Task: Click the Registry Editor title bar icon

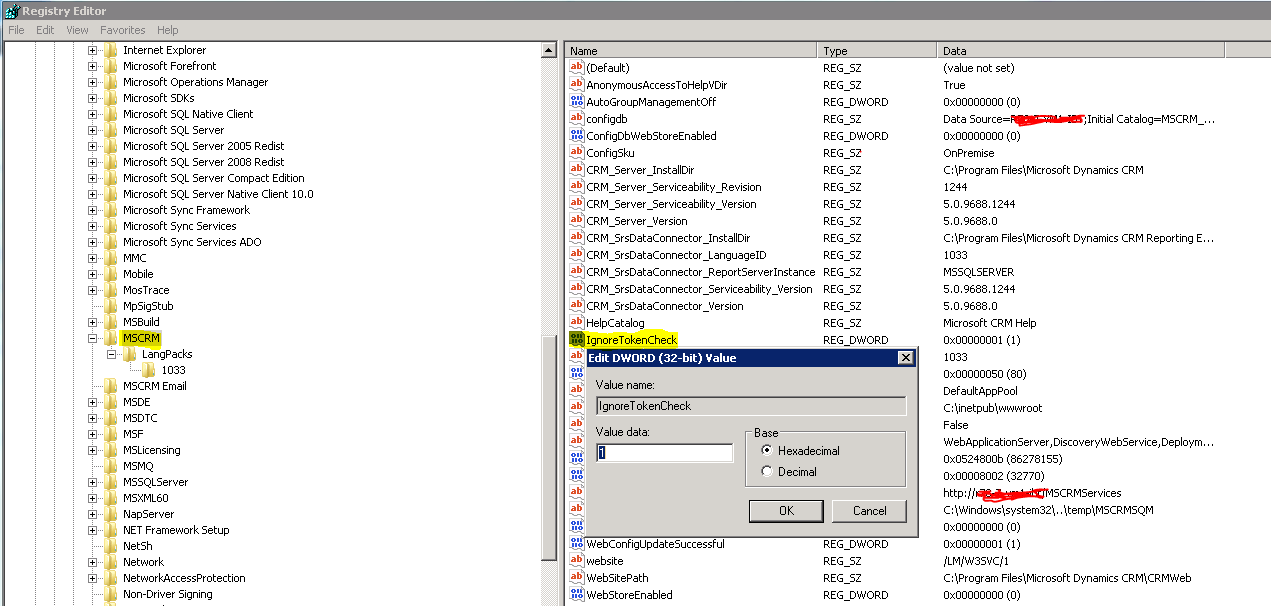Action: (12, 11)
